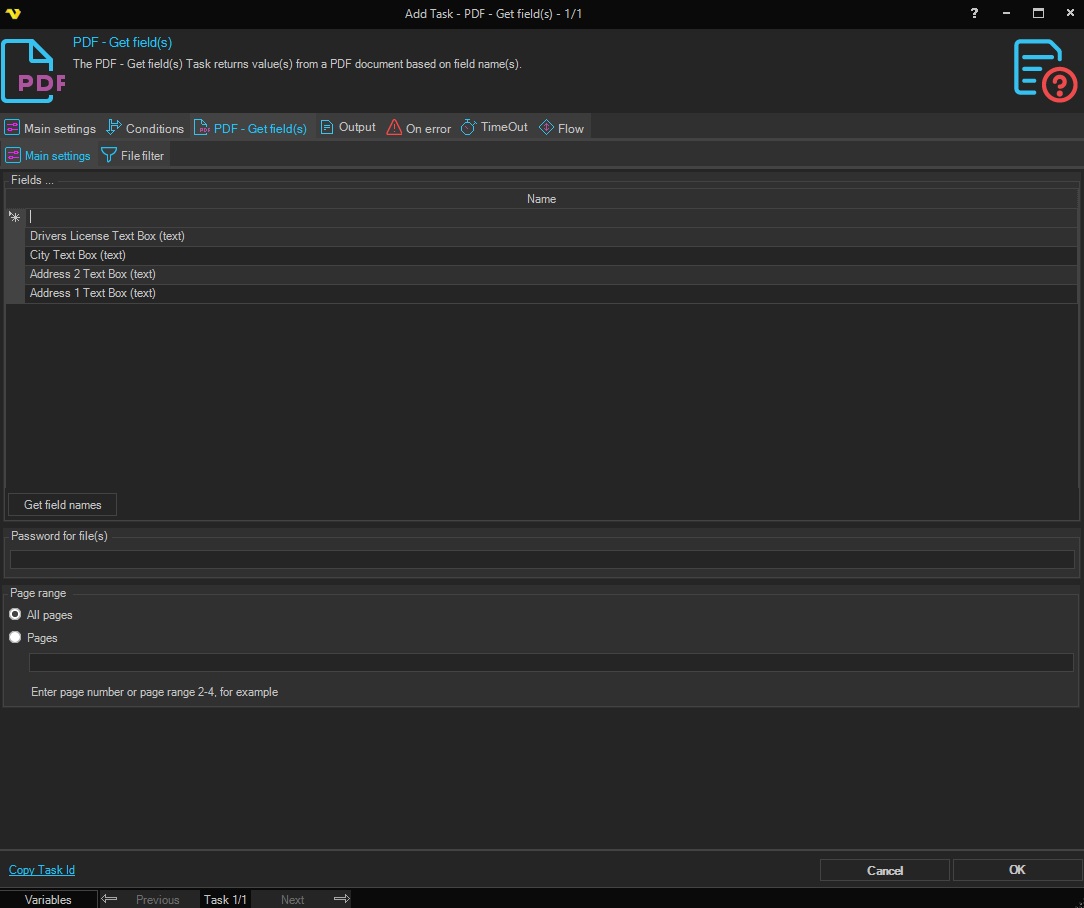Open the File filter sub-tab
Image resolution: width=1084 pixels, height=908 pixels.
coord(133,156)
